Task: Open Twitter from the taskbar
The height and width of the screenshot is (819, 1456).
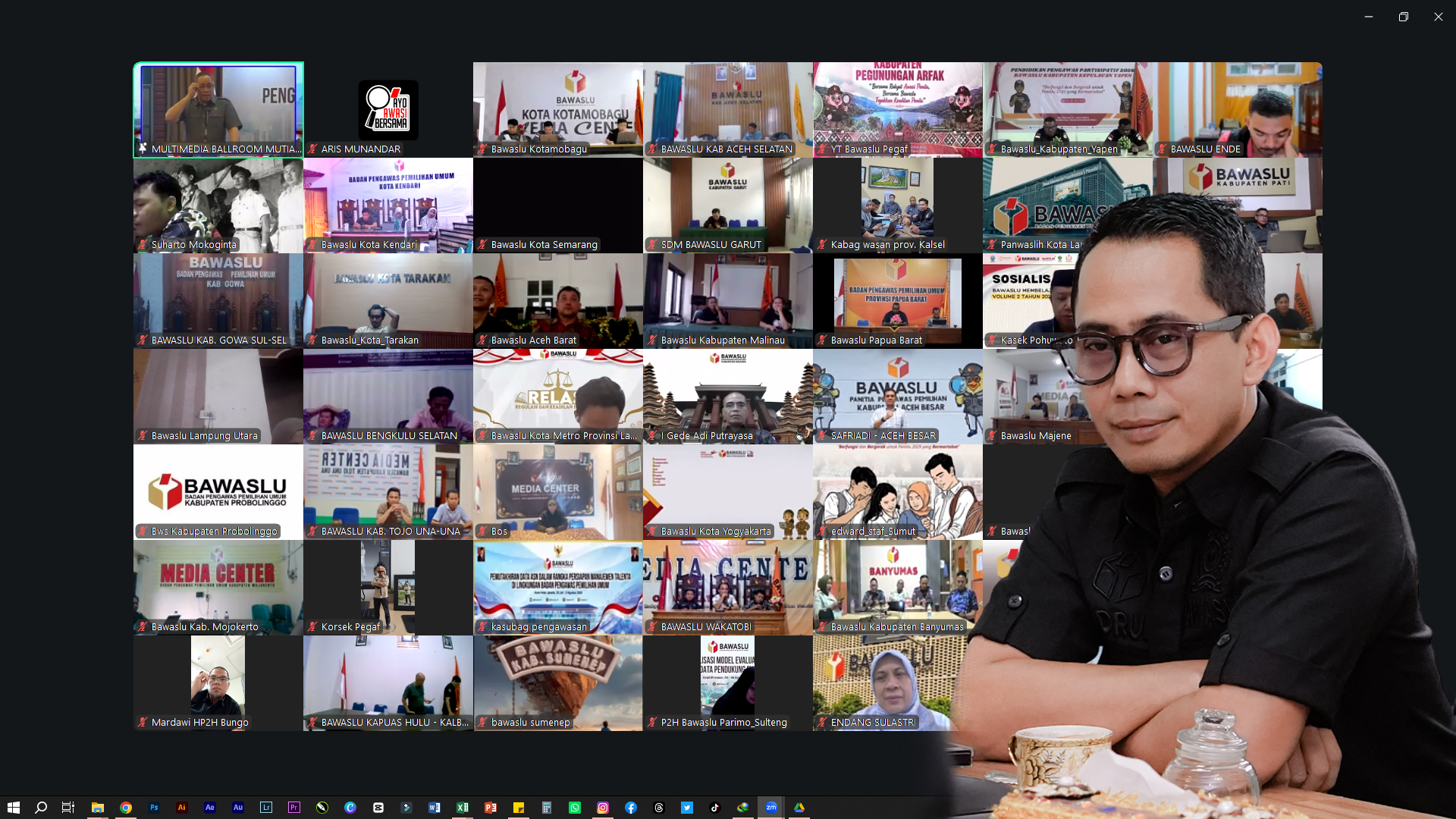Action: click(x=687, y=808)
